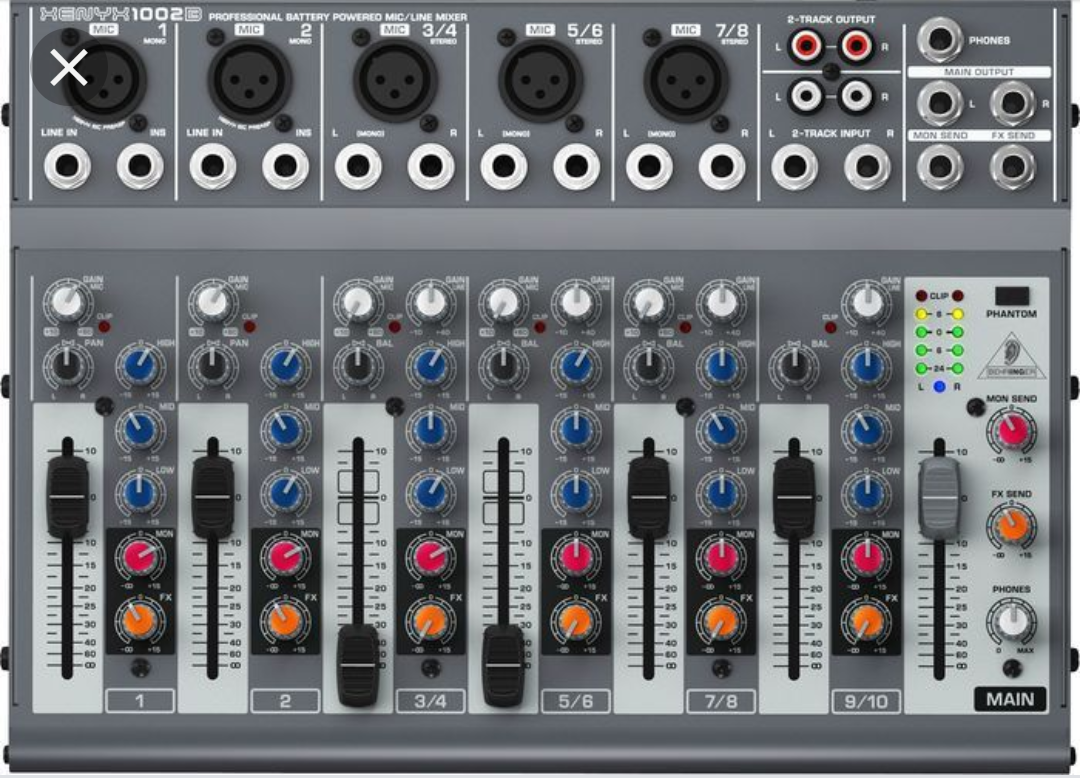Click the main orange FX SEND knob
1080x784 pixels.
1011,526
